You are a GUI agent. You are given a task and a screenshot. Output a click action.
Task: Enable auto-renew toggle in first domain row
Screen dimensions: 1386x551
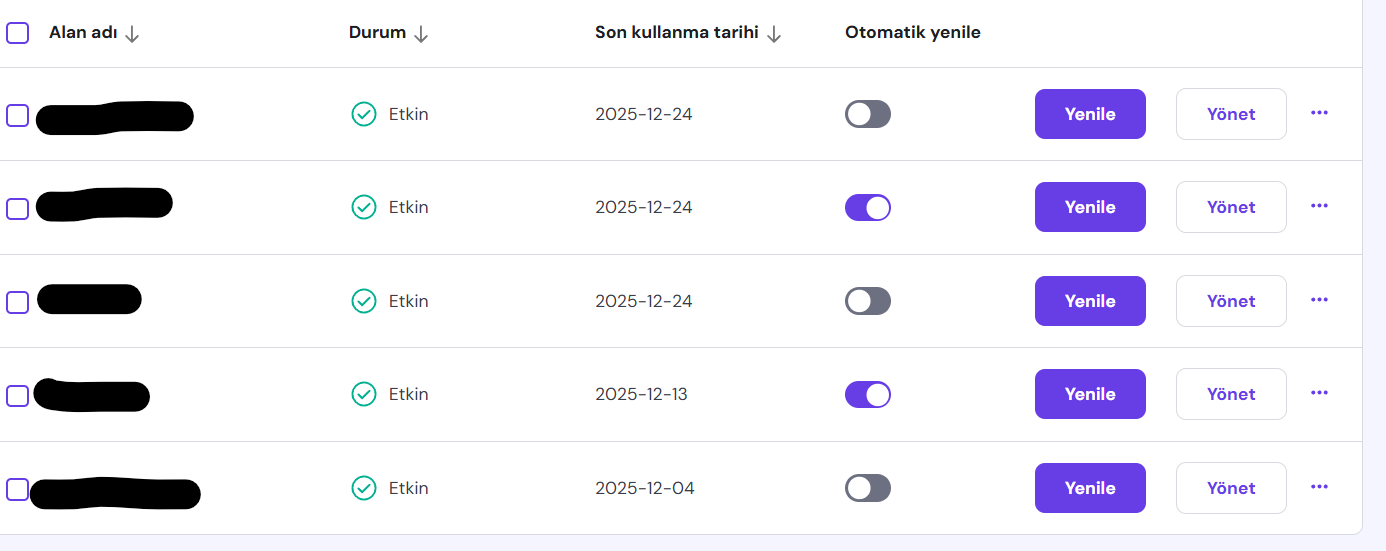867,114
